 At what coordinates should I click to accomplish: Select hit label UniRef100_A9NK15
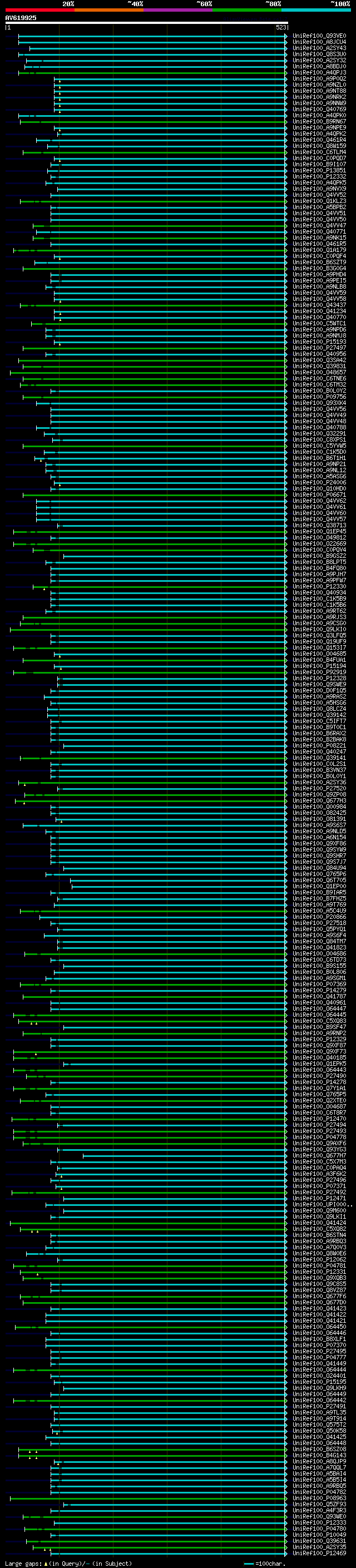(x=319, y=238)
